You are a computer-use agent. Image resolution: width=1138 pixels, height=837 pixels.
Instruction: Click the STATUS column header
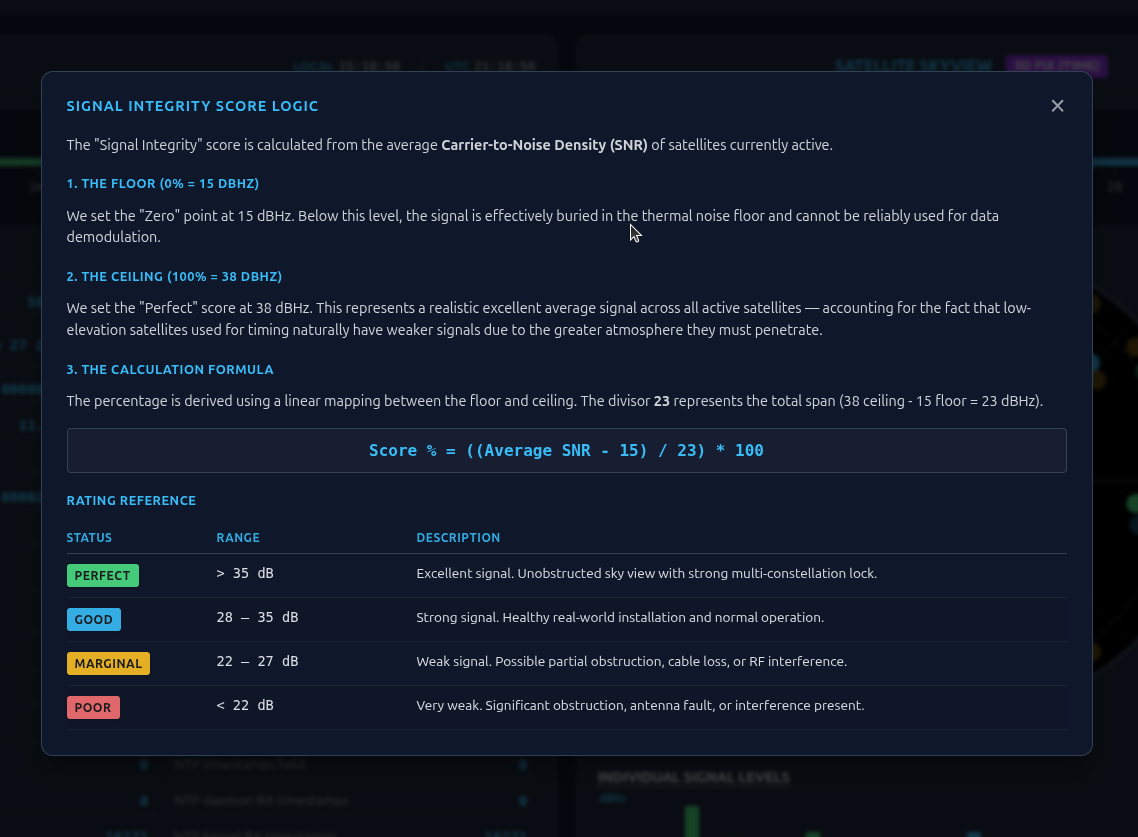[89, 537]
